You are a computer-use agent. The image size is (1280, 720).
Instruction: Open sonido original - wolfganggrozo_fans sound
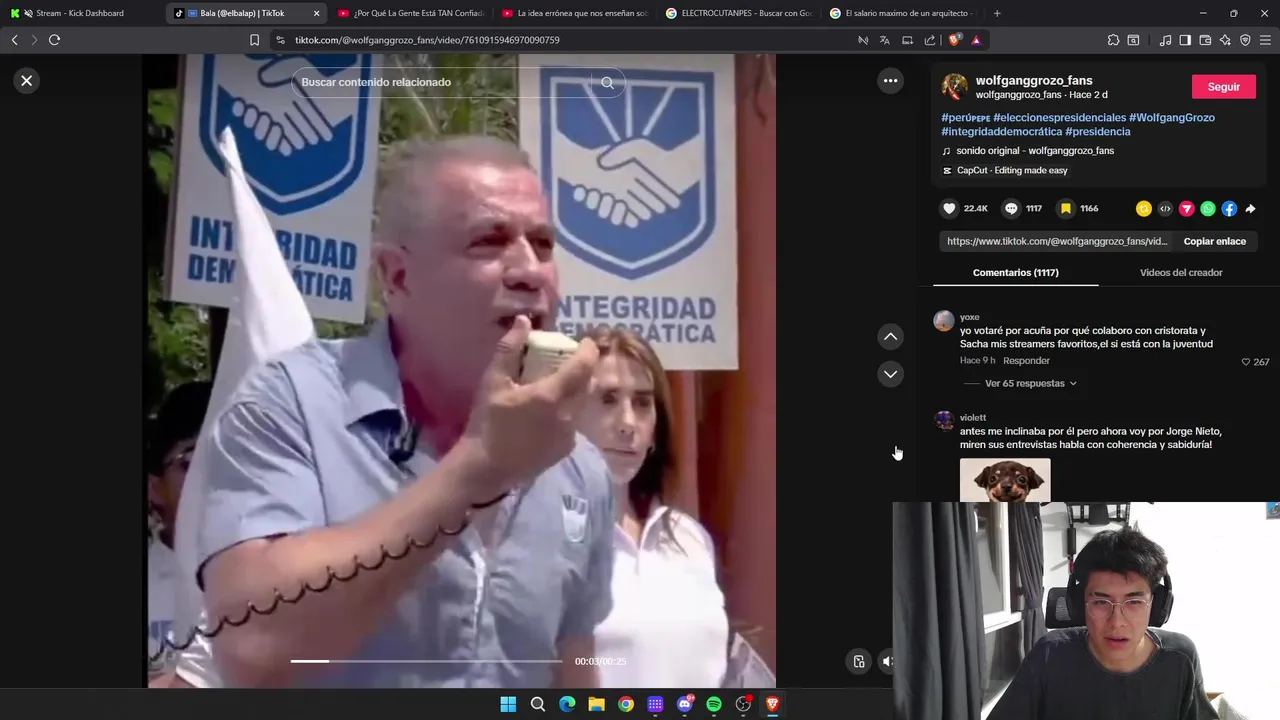(x=1035, y=151)
